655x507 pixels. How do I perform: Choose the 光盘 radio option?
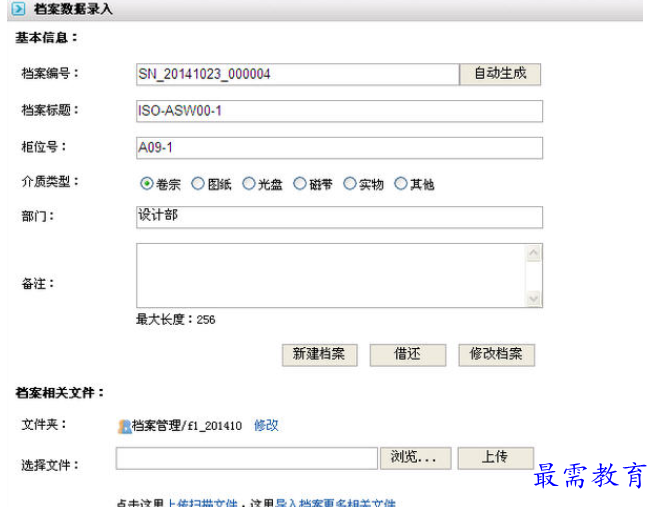pyautogui.click(x=249, y=183)
